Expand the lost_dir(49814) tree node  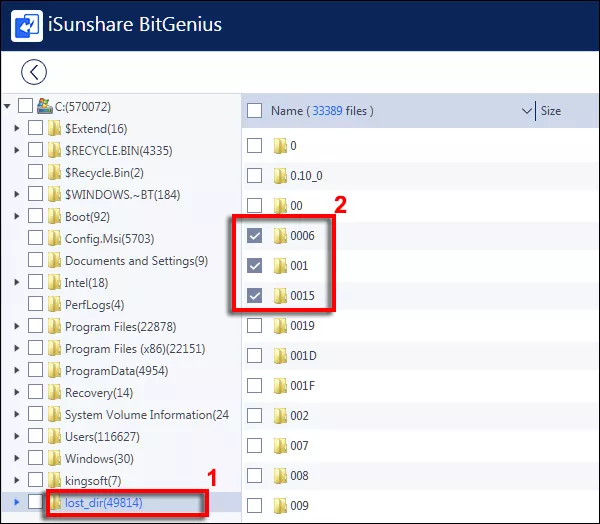click(x=16, y=502)
